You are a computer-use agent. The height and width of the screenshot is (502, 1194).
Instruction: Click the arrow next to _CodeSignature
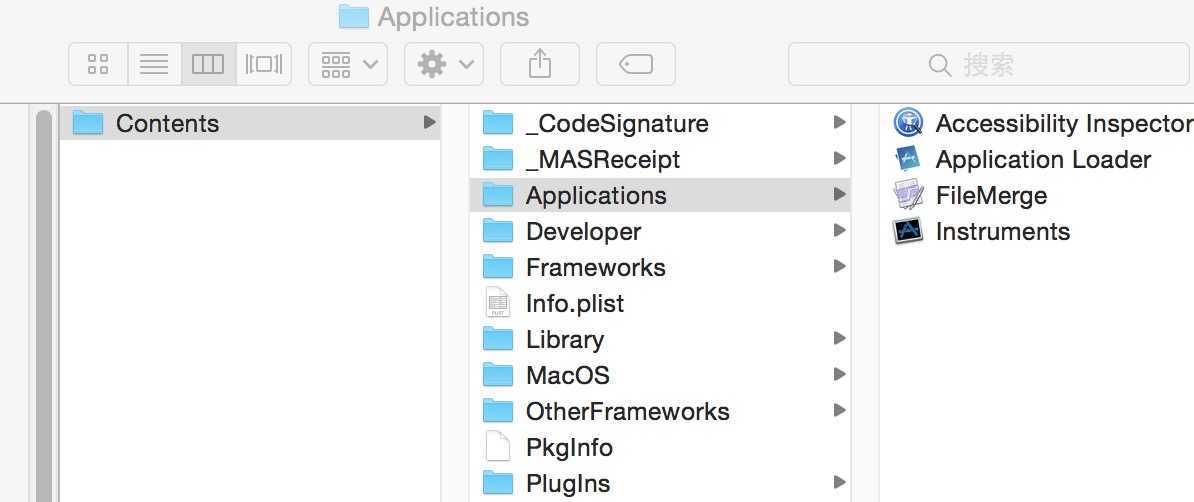839,122
